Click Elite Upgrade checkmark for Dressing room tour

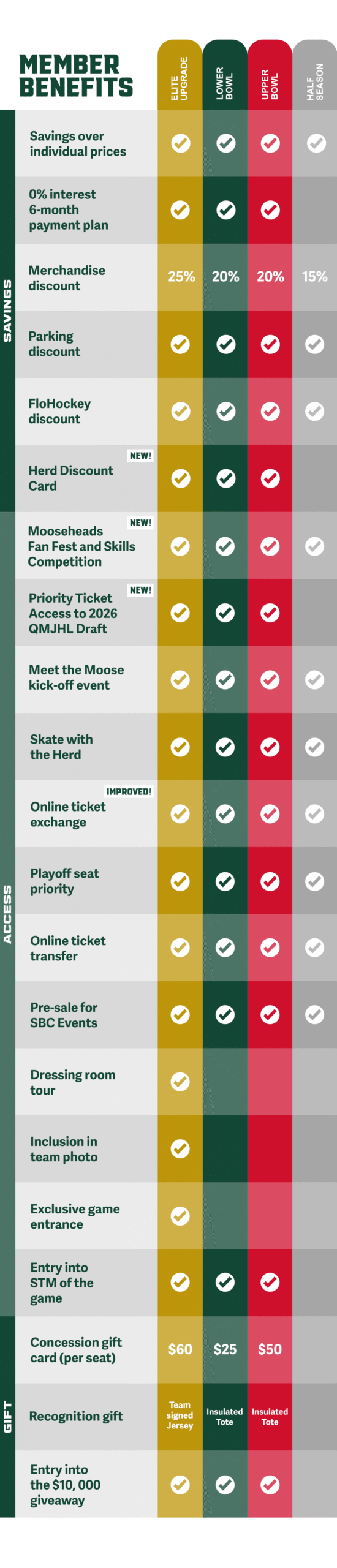coord(180,1081)
